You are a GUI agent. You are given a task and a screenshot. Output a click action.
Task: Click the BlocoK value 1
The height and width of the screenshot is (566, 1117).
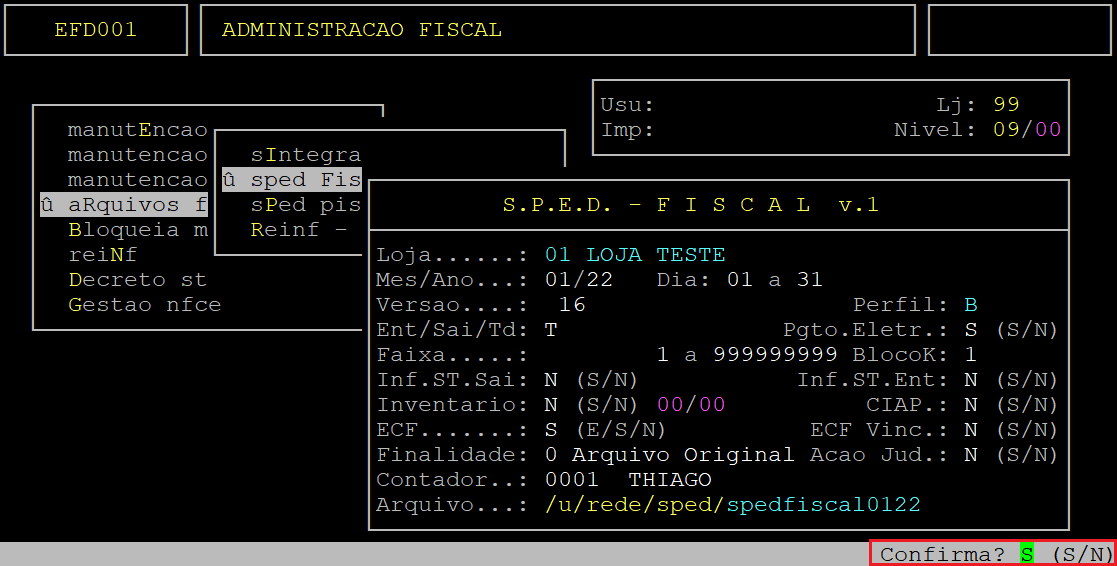pyautogui.click(x=970, y=355)
